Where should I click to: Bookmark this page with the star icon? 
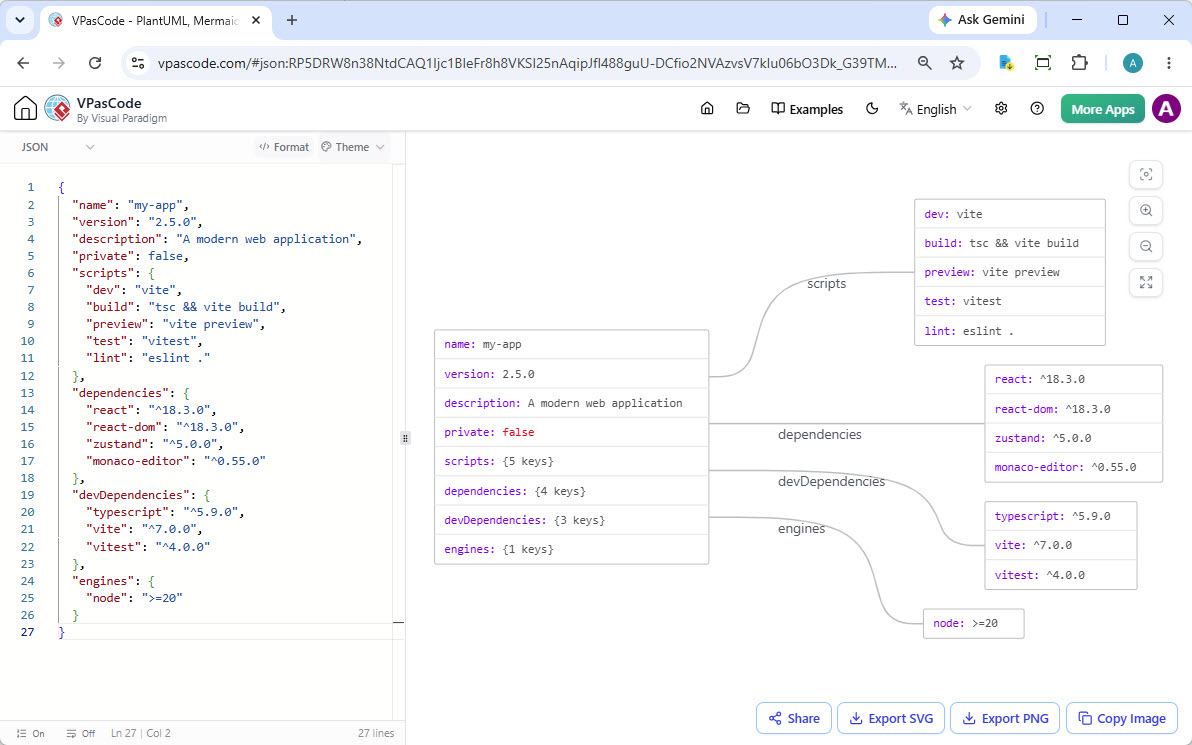pos(957,63)
